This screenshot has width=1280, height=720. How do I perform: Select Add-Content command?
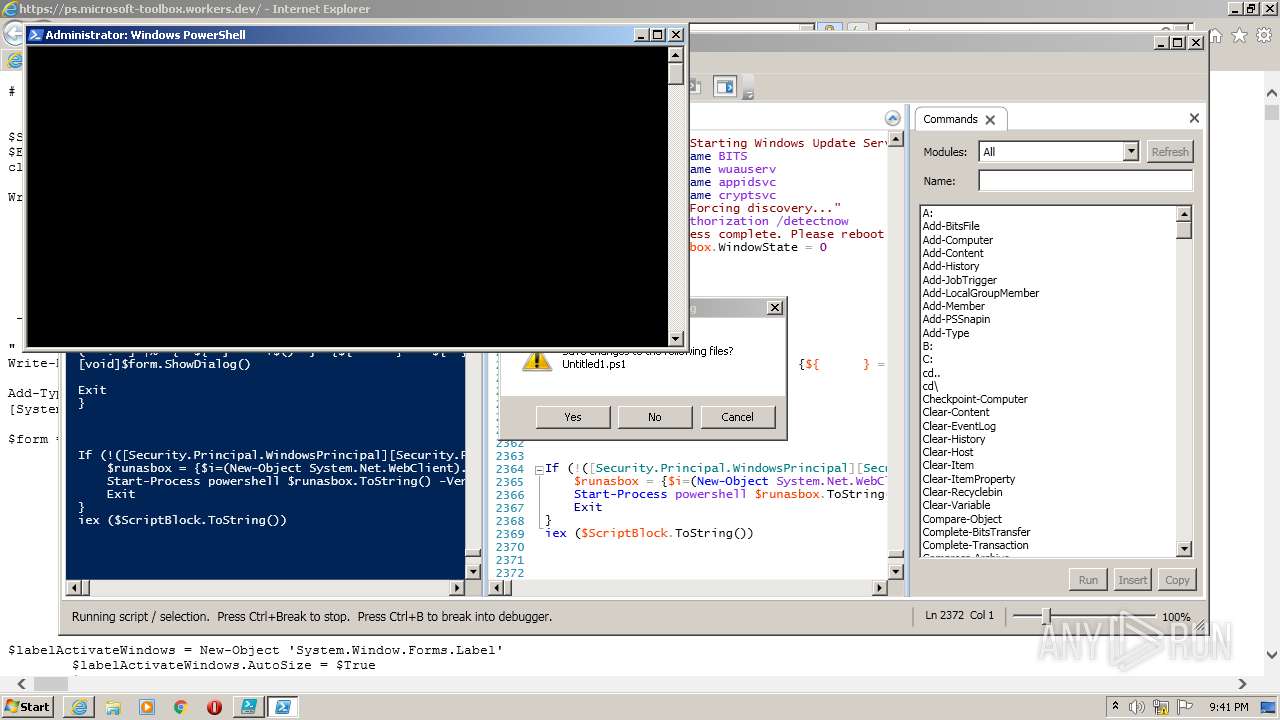click(x=953, y=253)
